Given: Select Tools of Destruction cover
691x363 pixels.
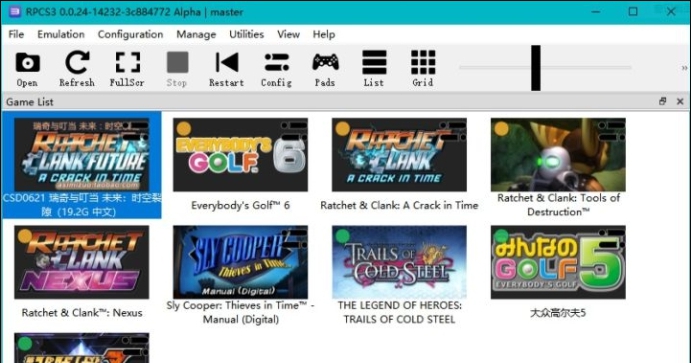Looking at the screenshot, I should click(x=558, y=155).
